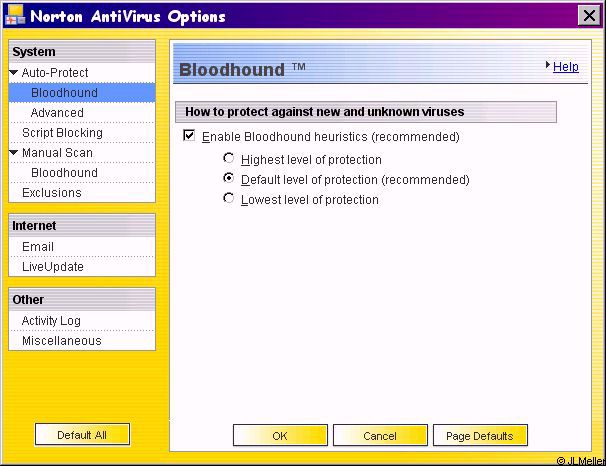
Task: Click the Page Defaults button
Action: [480, 436]
